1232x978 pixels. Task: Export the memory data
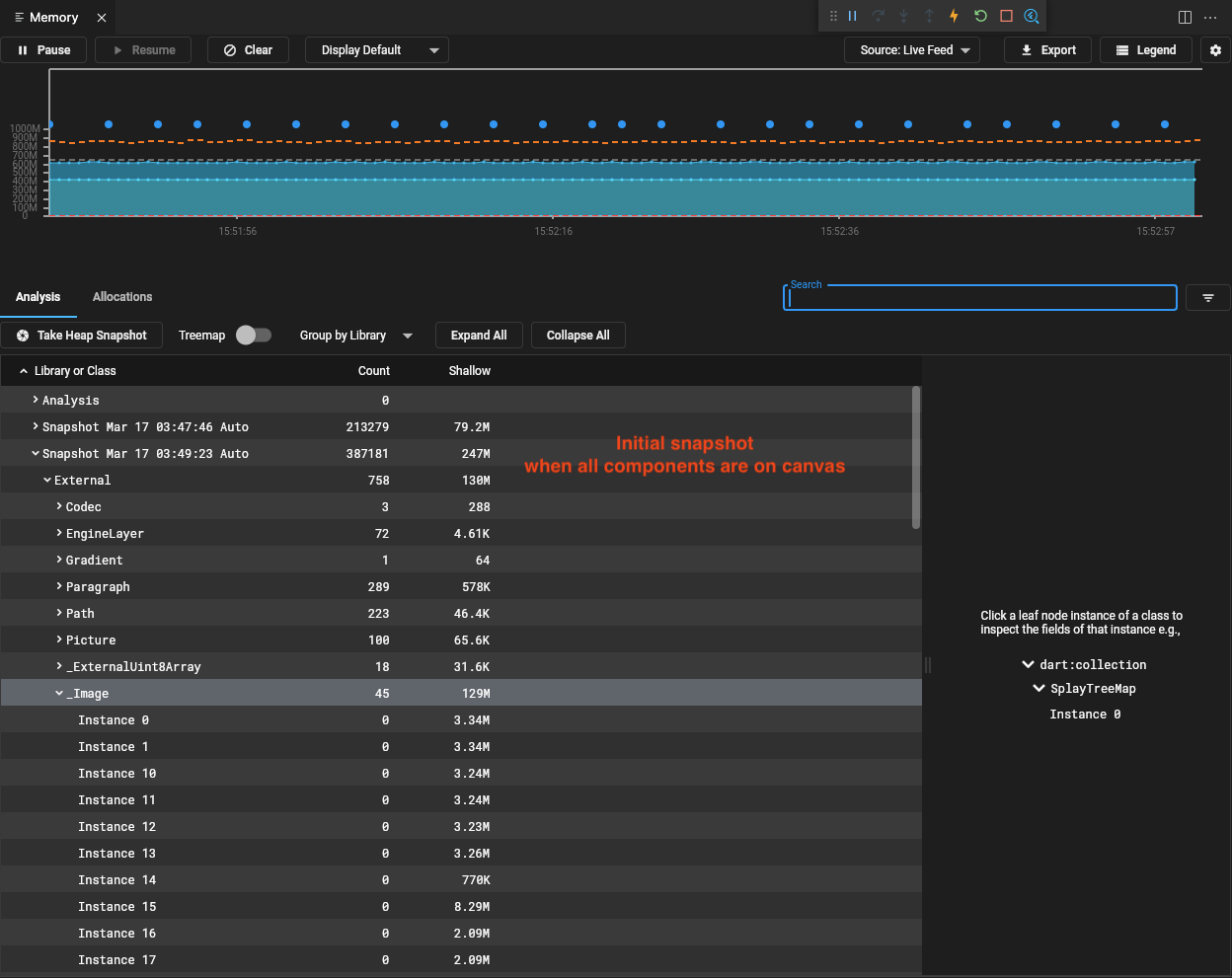pyautogui.click(x=1048, y=50)
